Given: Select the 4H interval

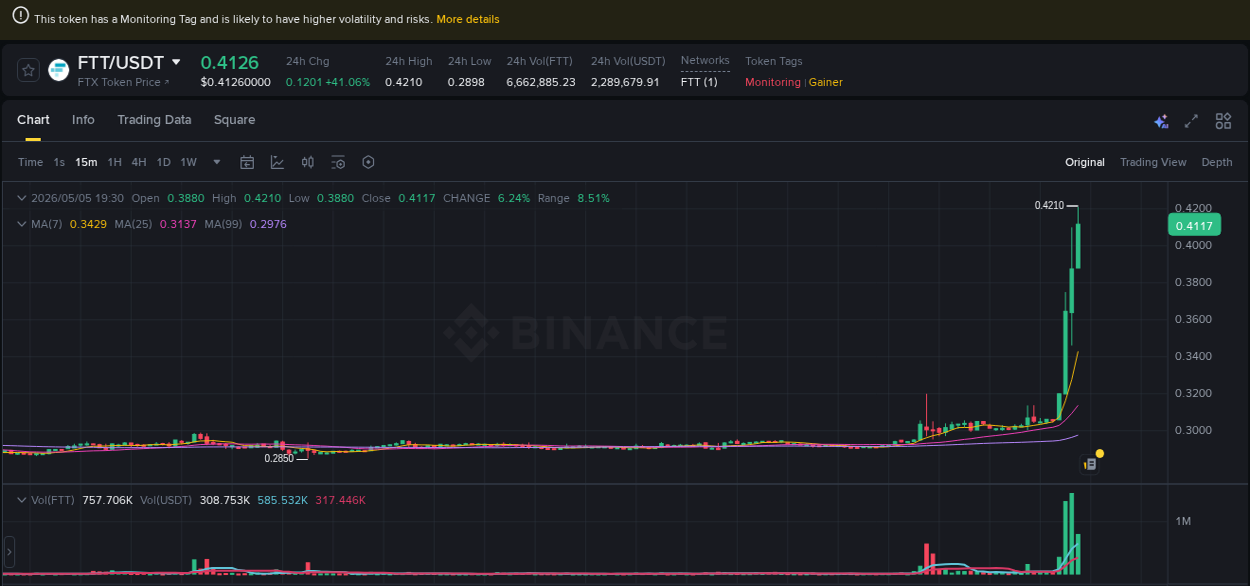Looking at the screenshot, I should (139, 162).
